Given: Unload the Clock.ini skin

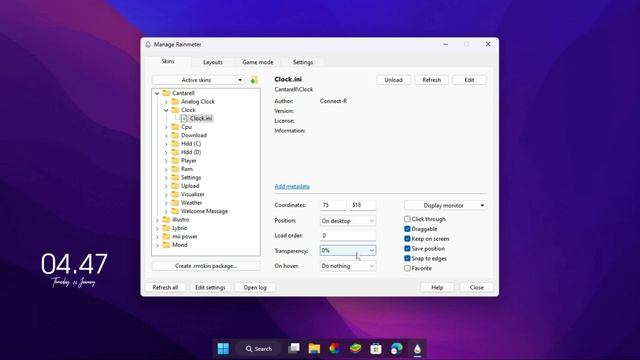Looking at the screenshot, I should [393, 80].
